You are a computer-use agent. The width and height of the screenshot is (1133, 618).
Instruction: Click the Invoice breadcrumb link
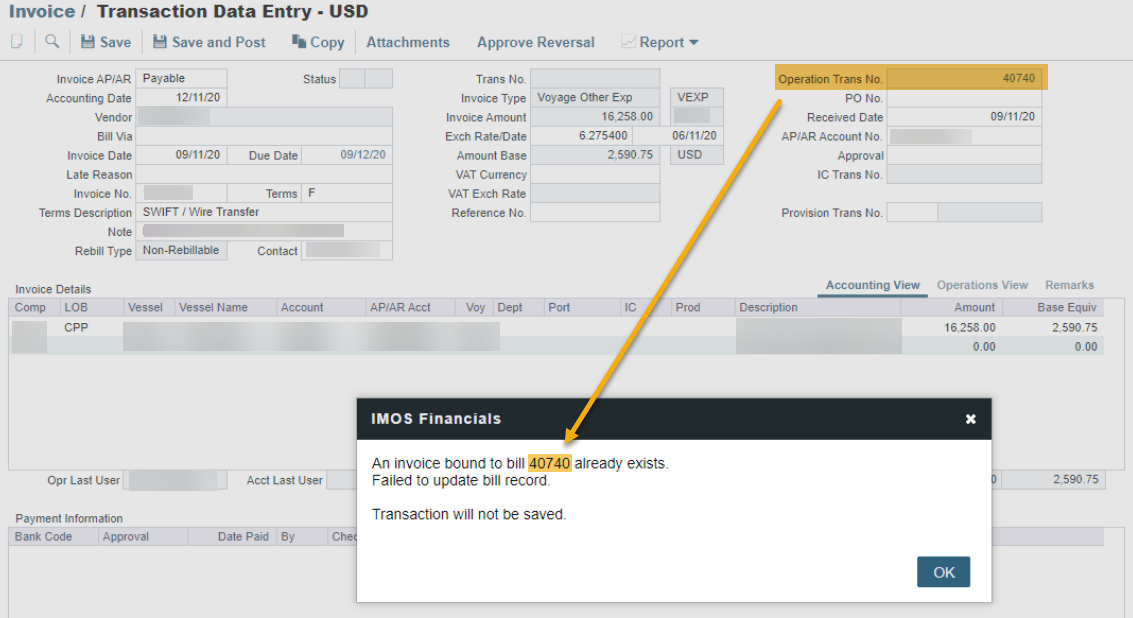coord(42,12)
